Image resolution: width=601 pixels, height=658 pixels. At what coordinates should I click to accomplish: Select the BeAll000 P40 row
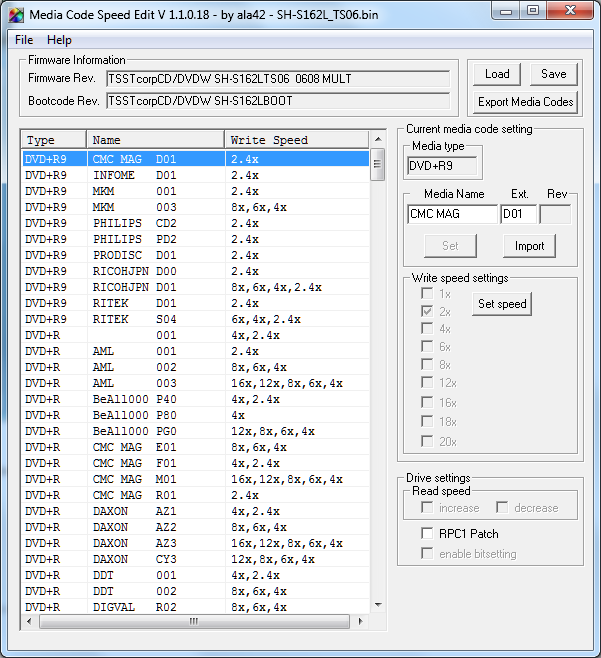[196, 399]
